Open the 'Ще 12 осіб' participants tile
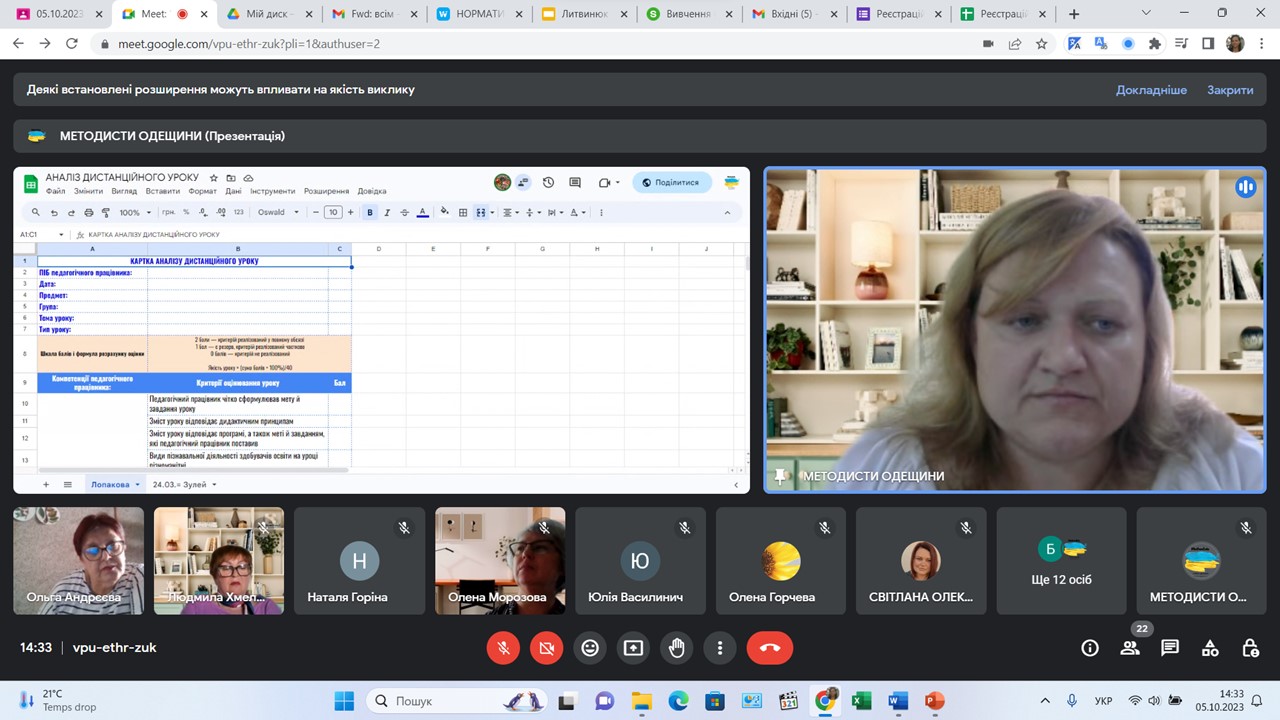The width and height of the screenshot is (1280, 720). tap(1060, 560)
